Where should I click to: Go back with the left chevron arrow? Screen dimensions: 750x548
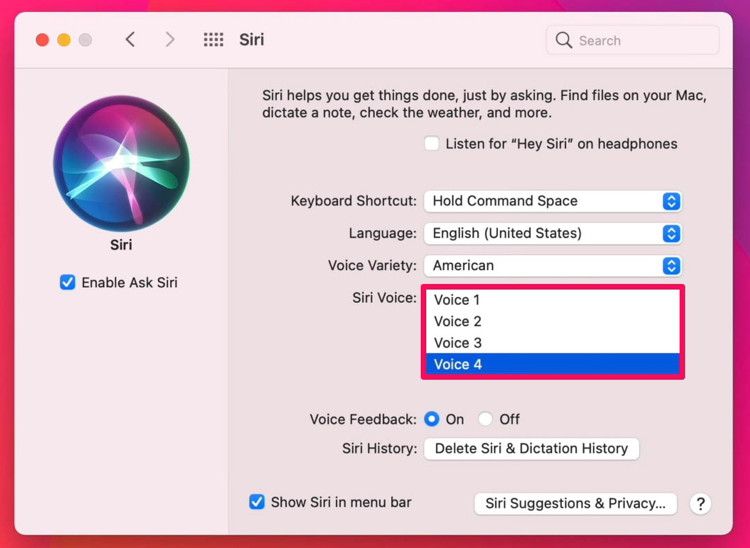click(130, 40)
